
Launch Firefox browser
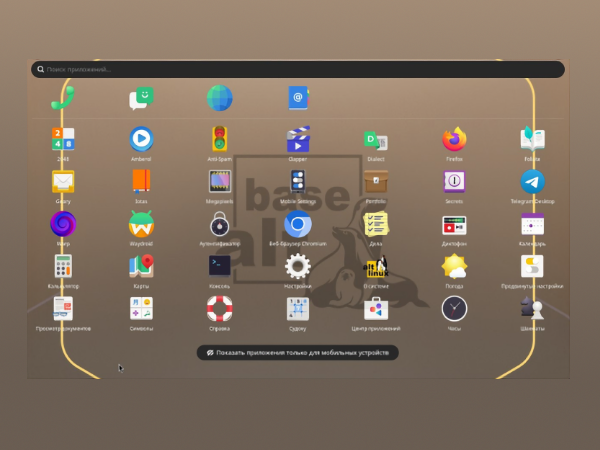tap(454, 139)
